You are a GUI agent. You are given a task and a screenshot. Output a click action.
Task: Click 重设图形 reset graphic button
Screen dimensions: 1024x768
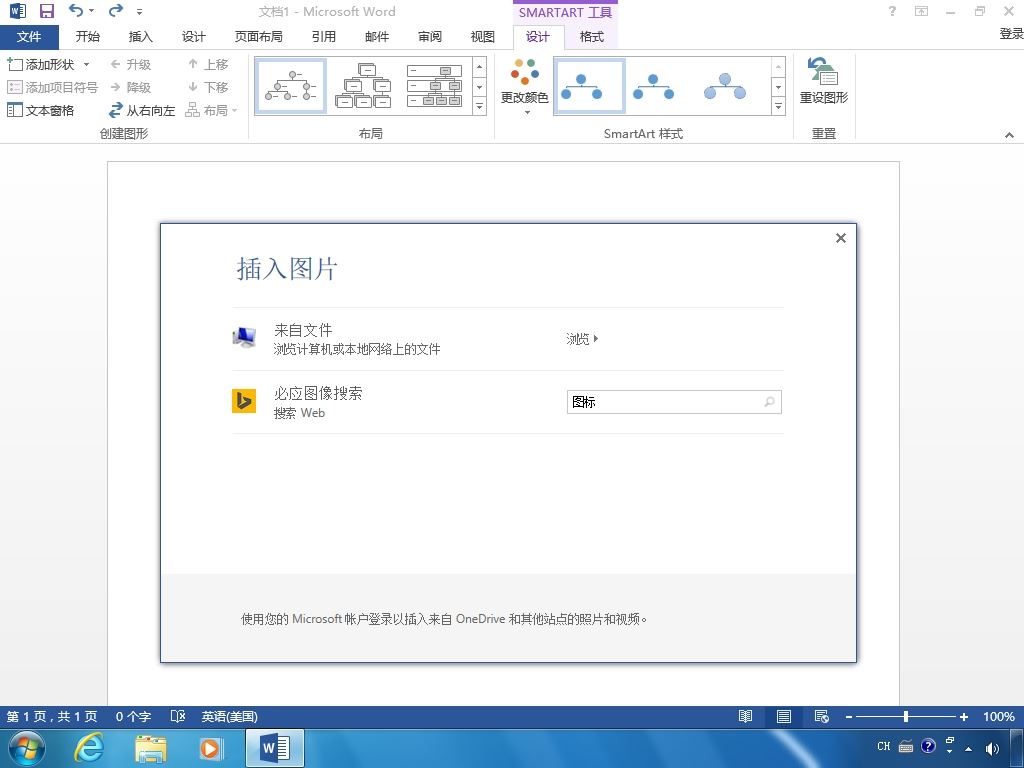tap(824, 81)
